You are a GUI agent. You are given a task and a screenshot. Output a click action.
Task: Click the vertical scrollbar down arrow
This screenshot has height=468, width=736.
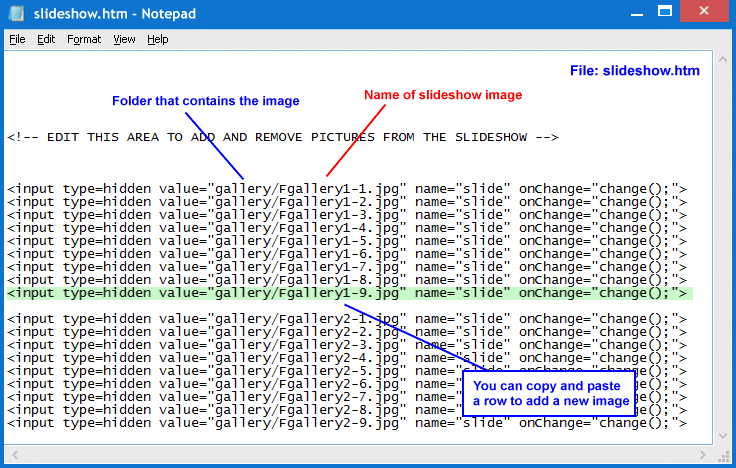point(723,436)
